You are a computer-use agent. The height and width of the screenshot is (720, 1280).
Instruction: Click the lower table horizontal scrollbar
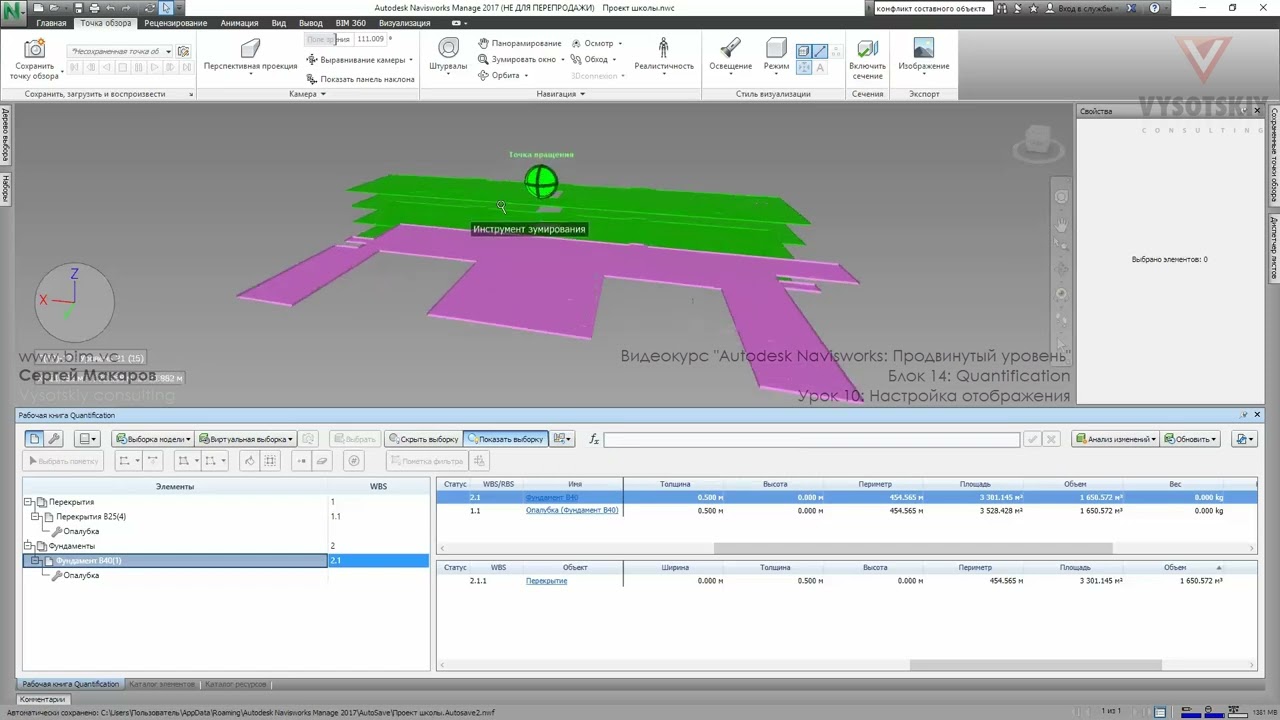pyautogui.click(x=1035, y=665)
